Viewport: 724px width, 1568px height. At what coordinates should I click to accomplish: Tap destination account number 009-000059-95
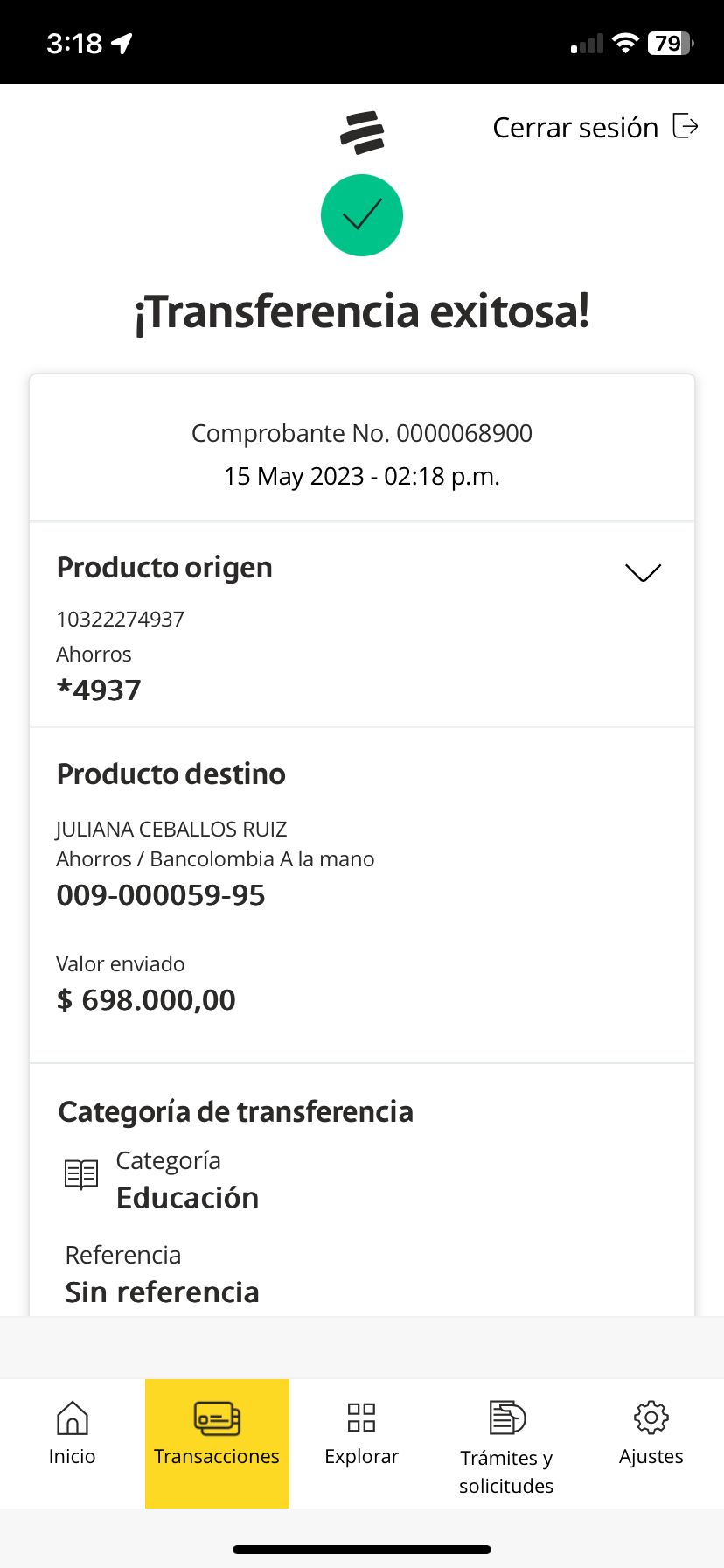[x=161, y=895]
